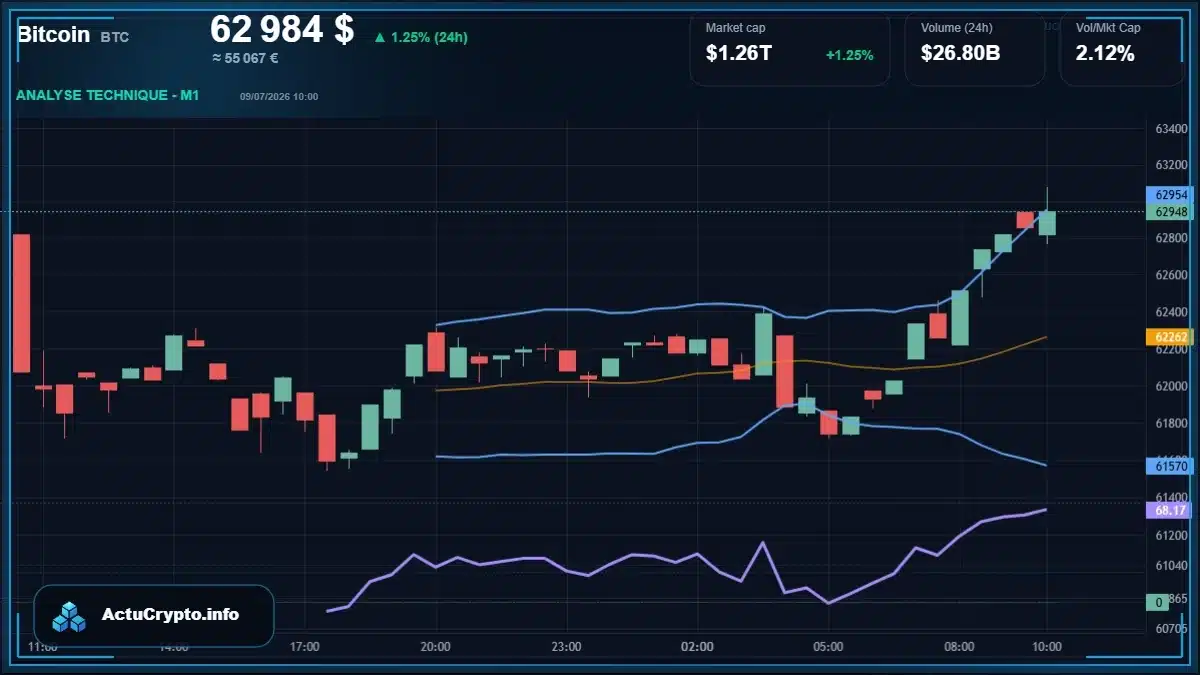This screenshot has width=1200, height=675.
Task: Open the Market cap $1.26T card
Action: [x=790, y=49]
